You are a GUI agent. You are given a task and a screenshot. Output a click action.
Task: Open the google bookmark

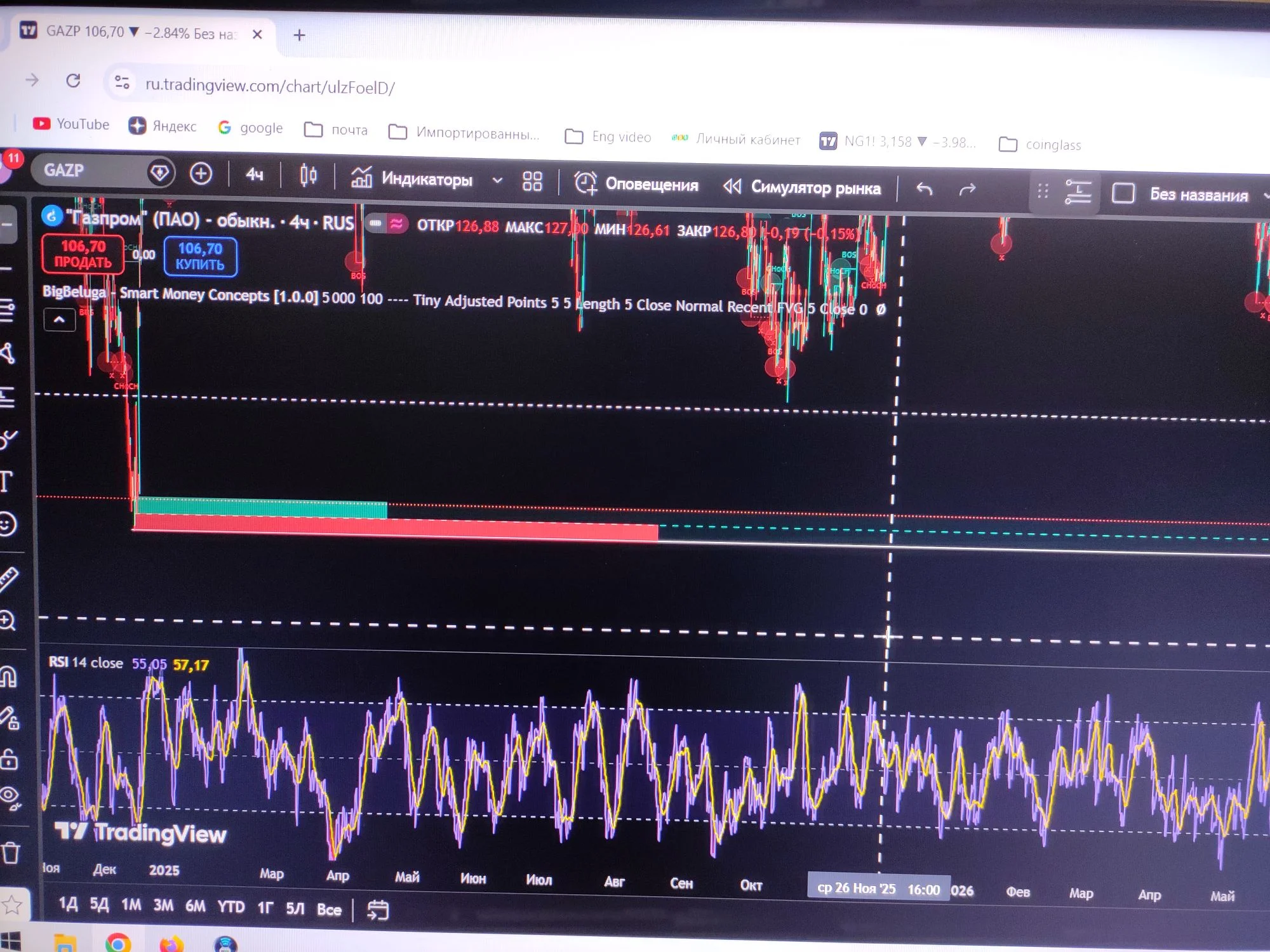(x=250, y=128)
